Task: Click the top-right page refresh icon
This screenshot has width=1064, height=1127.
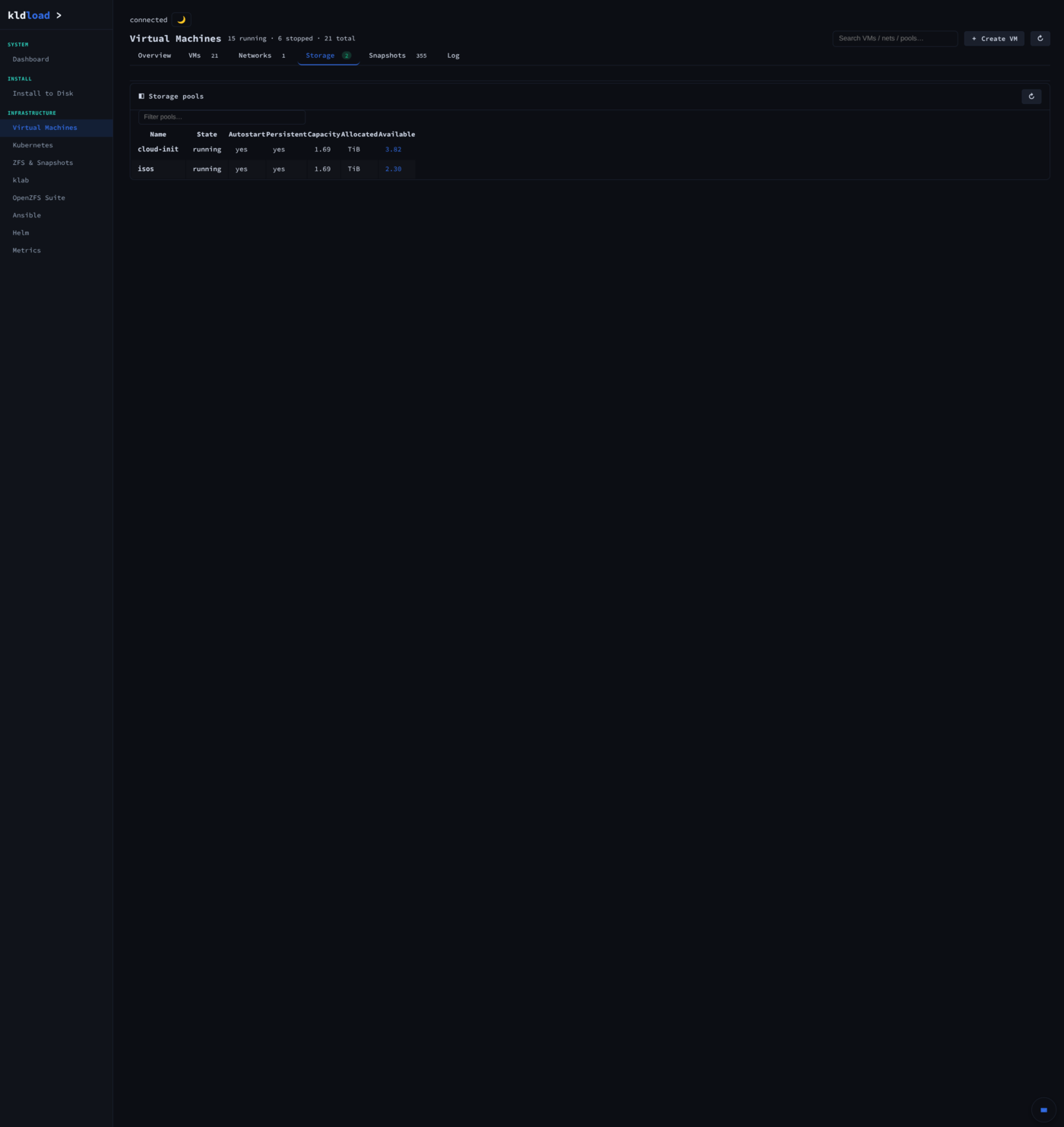Action: pyautogui.click(x=1040, y=38)
